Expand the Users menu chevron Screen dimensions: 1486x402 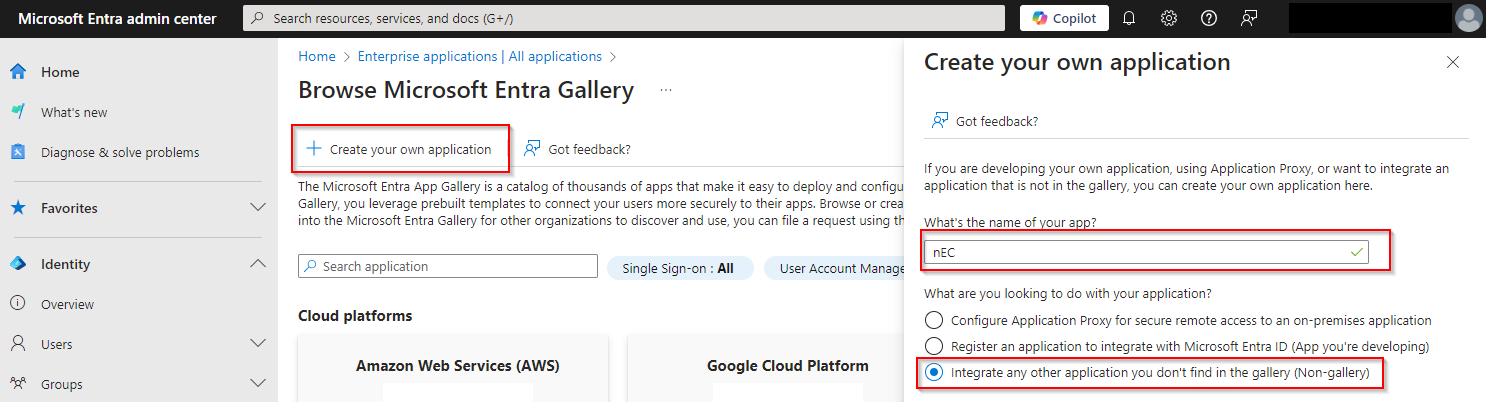(258, 344)
